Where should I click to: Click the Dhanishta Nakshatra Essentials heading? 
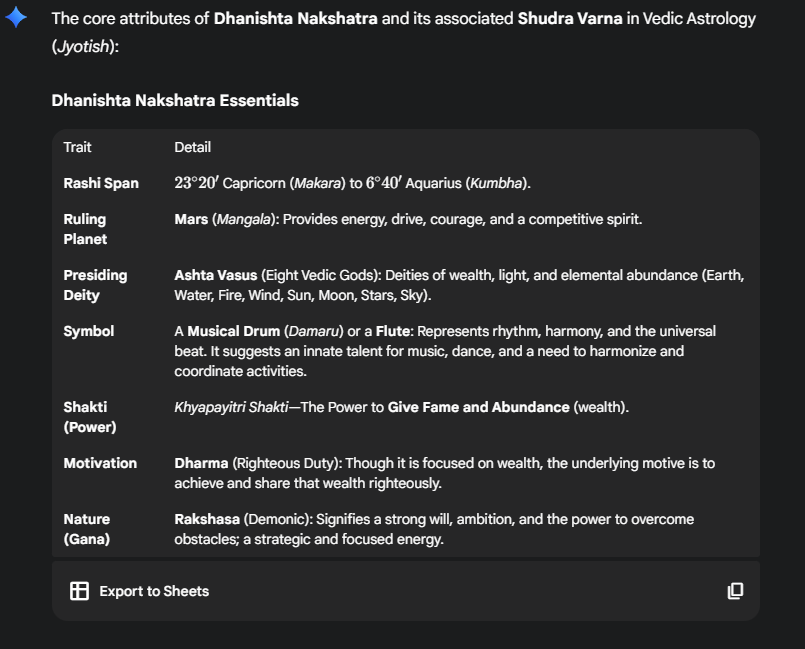(175, 101)
